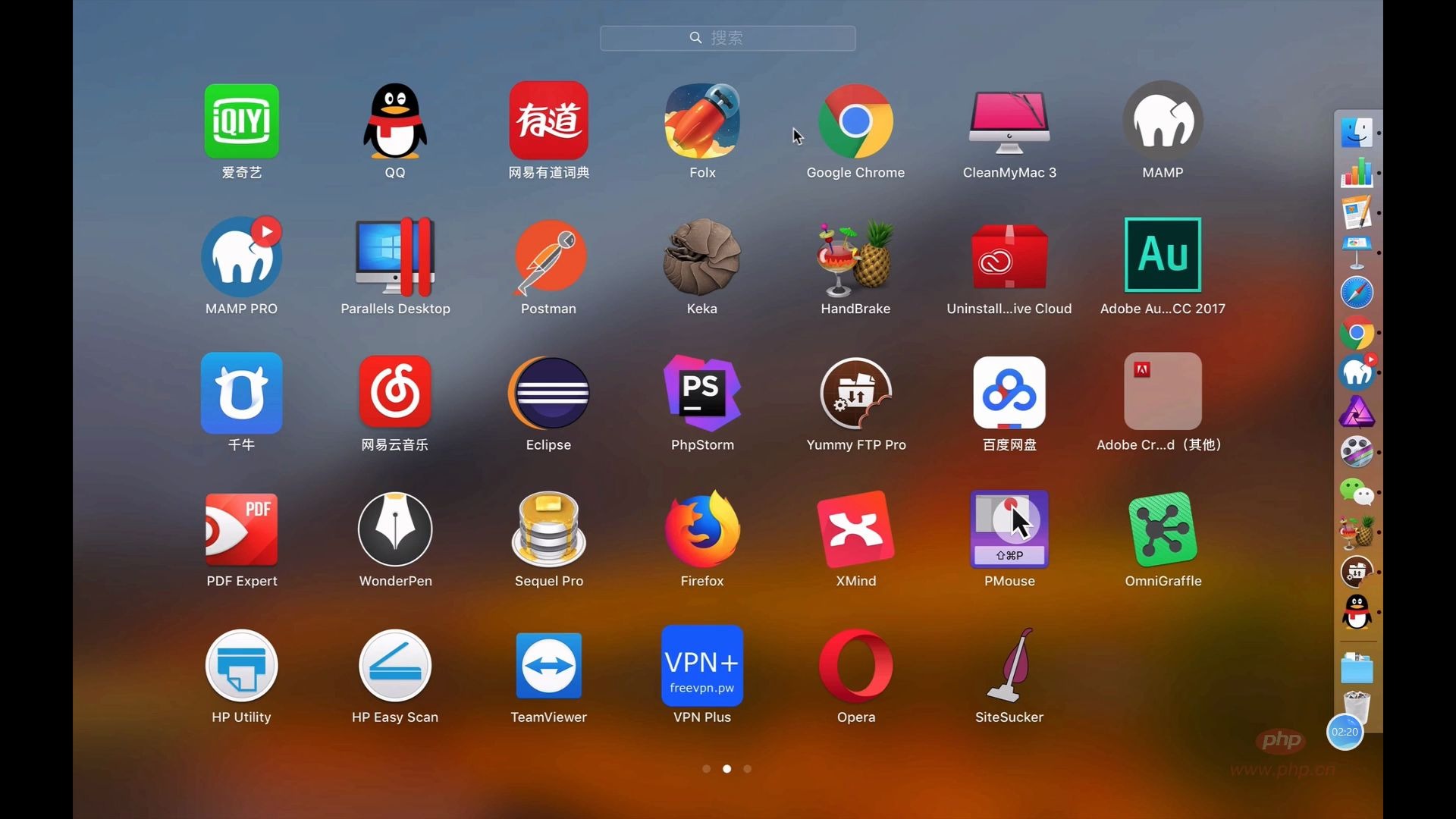Viewport: 1456px width, 819px height.
Task: Launch PDF Expert
Action: (x=241, y=529)
